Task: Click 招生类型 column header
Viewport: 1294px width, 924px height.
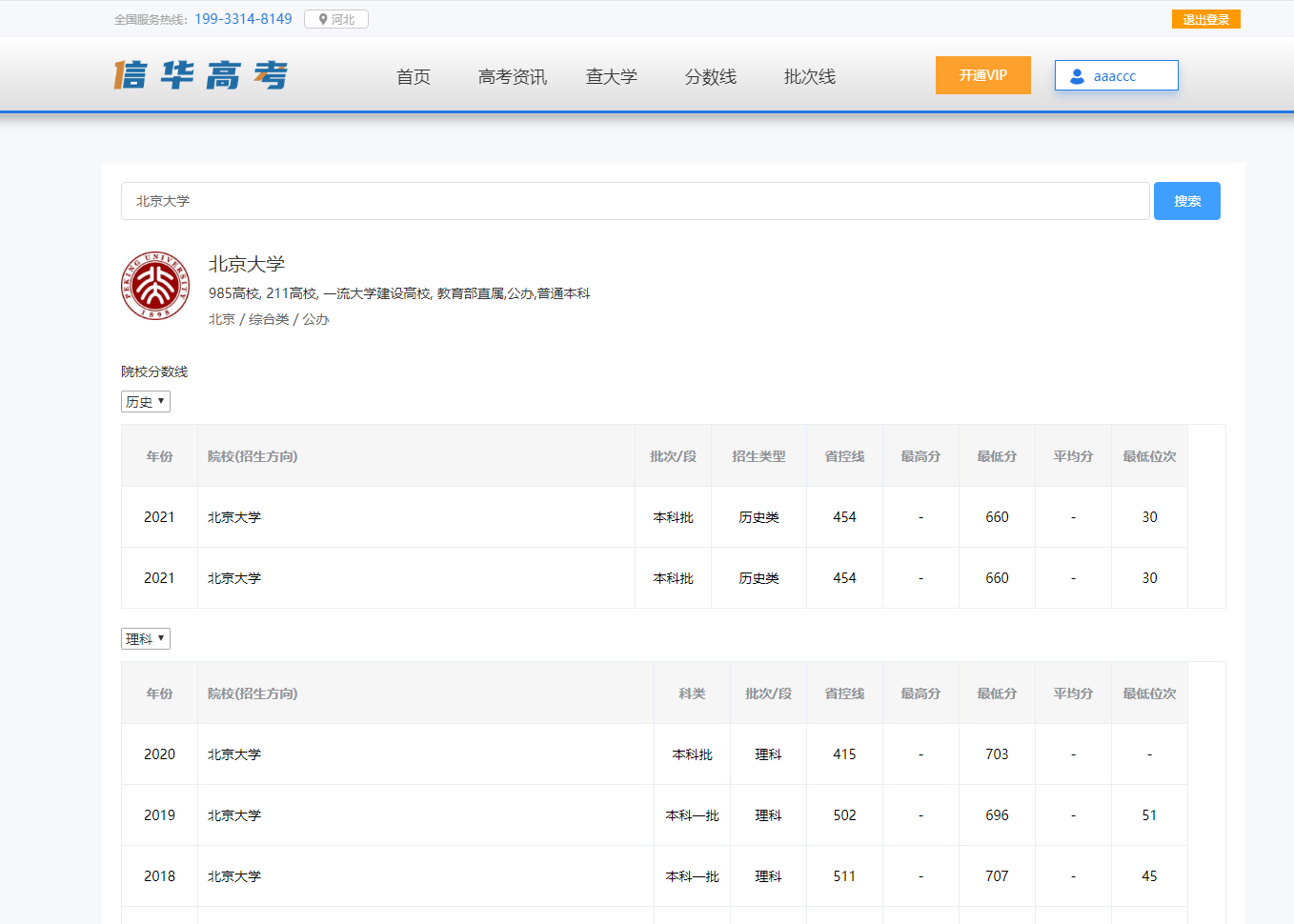Action: [x=758, y=456]
